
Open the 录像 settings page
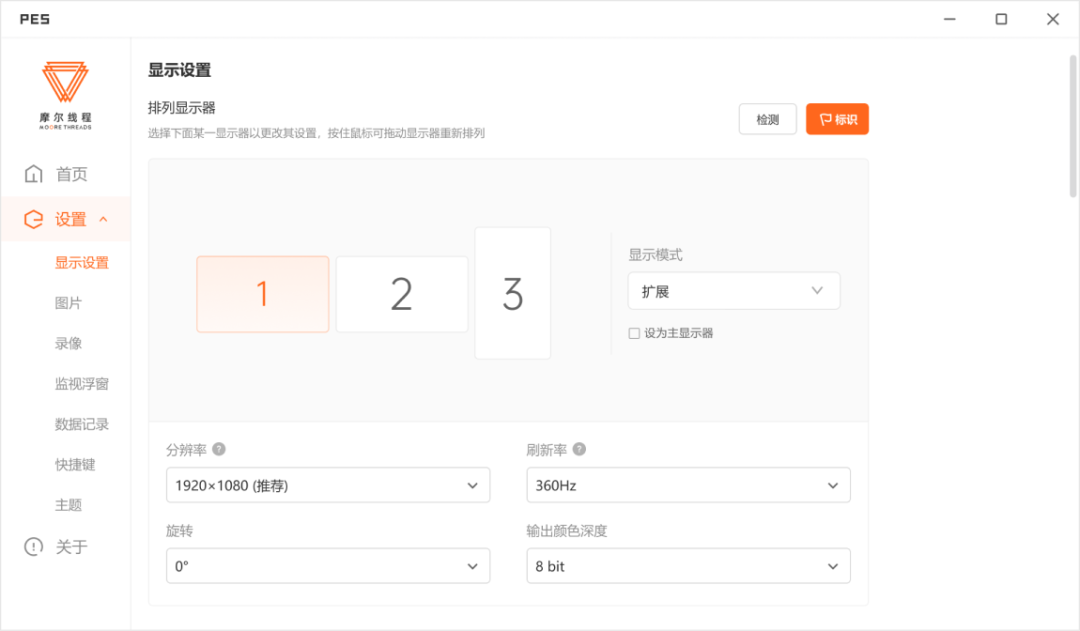coord(68,343)
